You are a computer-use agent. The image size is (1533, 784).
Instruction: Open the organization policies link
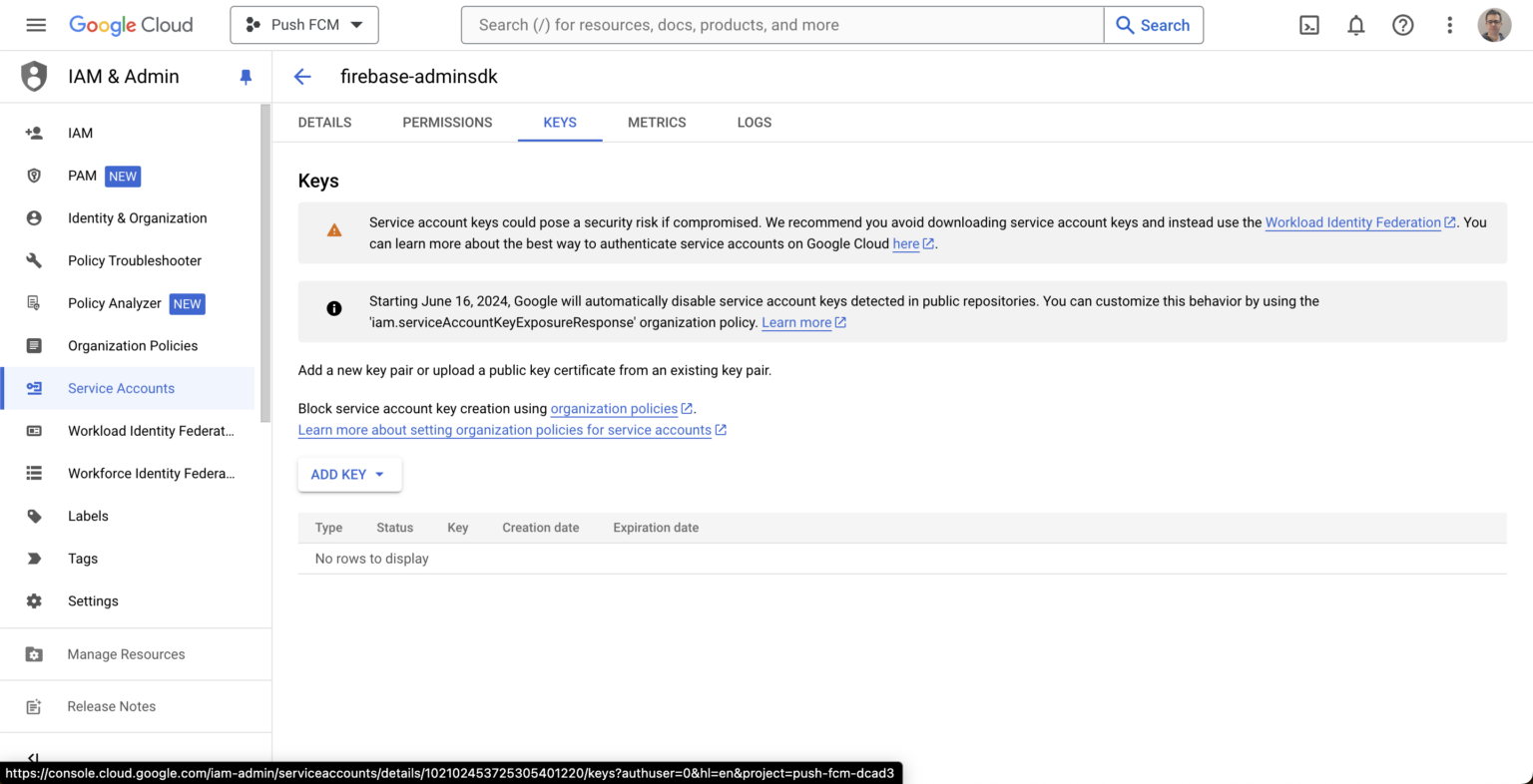pyautogui.click(x=614, y=409)
